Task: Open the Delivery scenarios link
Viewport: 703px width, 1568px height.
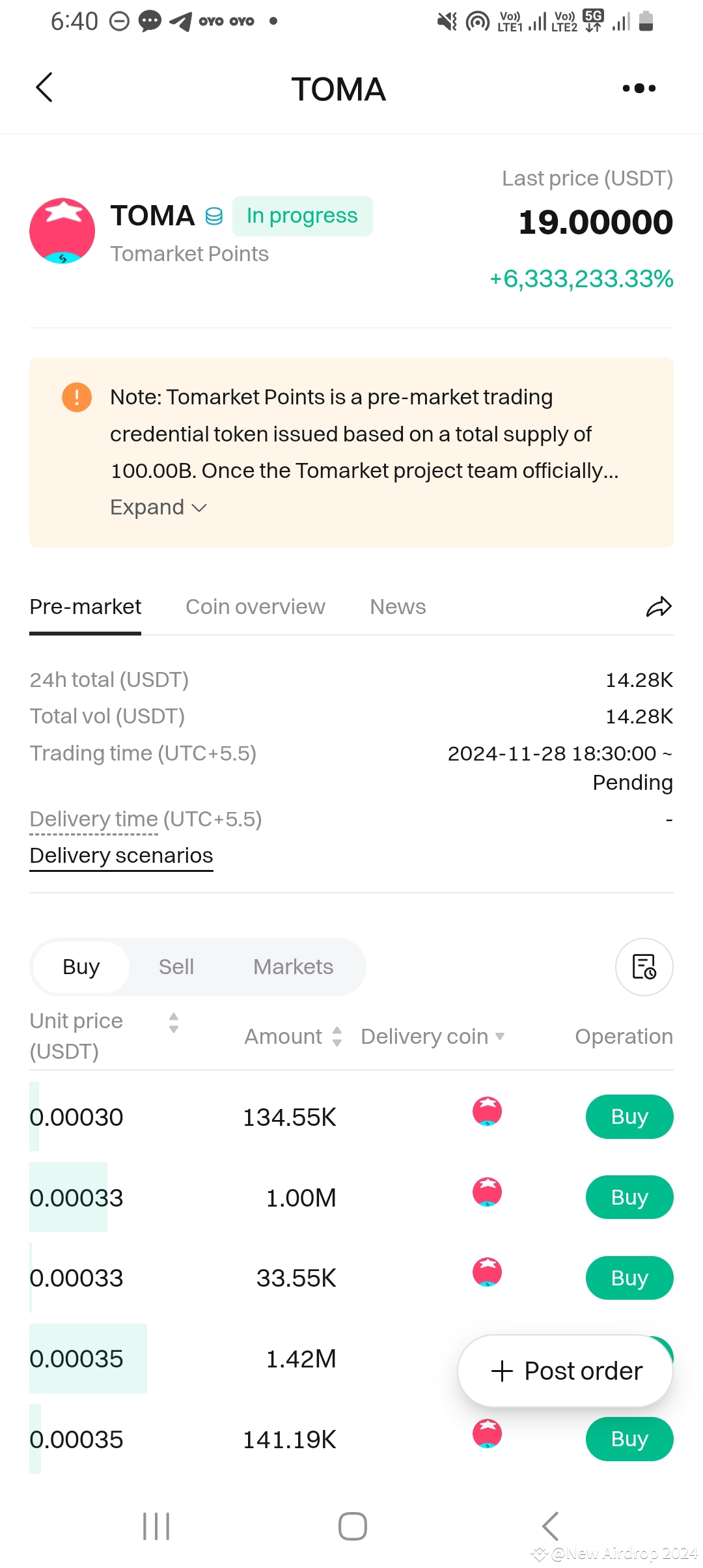Action: tap(121, 856)
